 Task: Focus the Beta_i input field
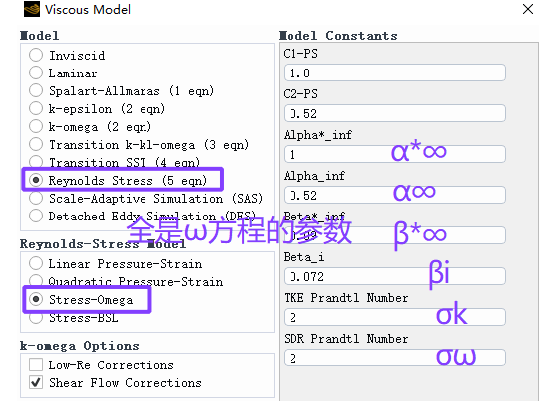click(x=395, y=276)
